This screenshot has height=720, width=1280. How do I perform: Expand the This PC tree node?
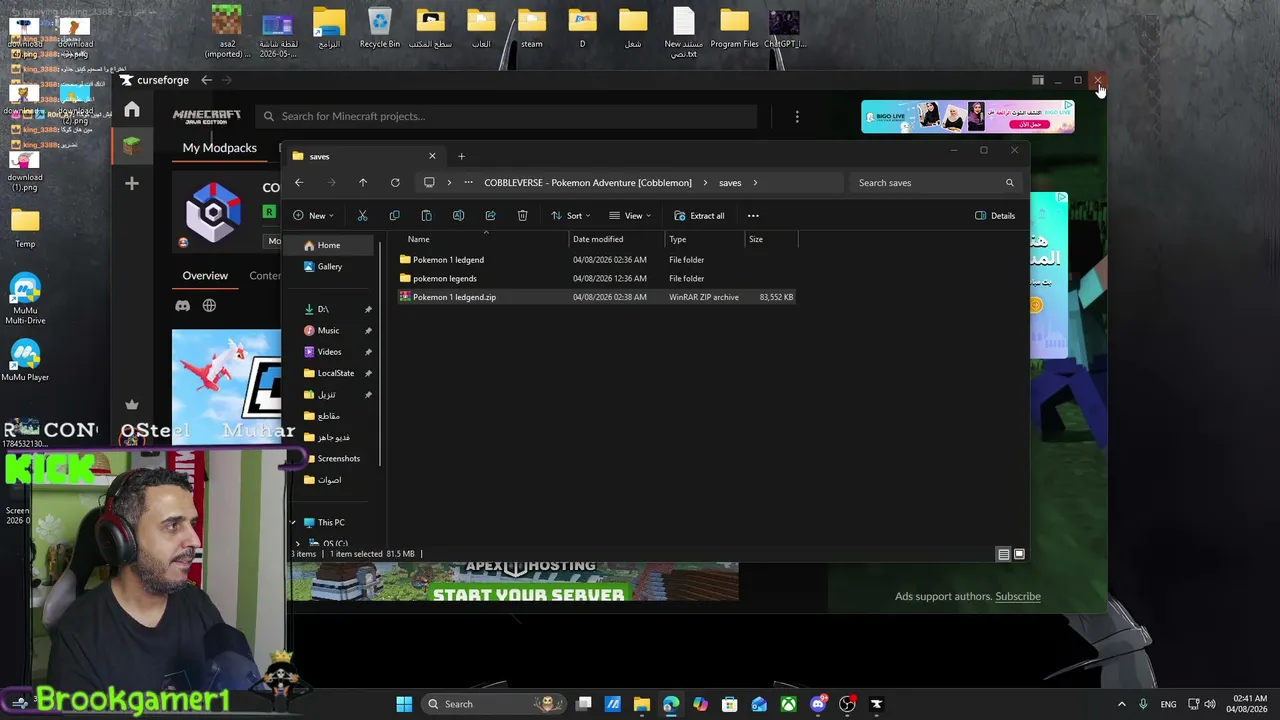[294, 523]
